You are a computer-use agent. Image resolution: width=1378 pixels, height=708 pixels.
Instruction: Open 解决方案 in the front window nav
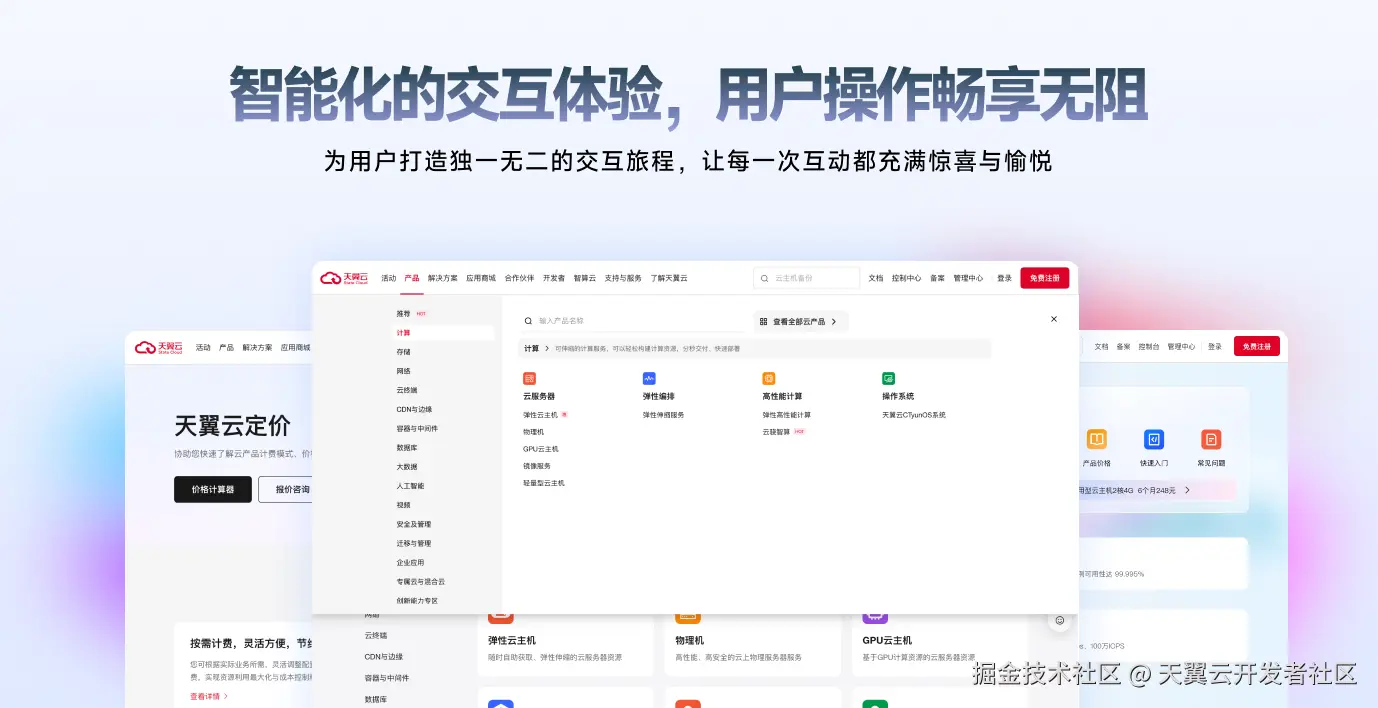coord(443,278)
